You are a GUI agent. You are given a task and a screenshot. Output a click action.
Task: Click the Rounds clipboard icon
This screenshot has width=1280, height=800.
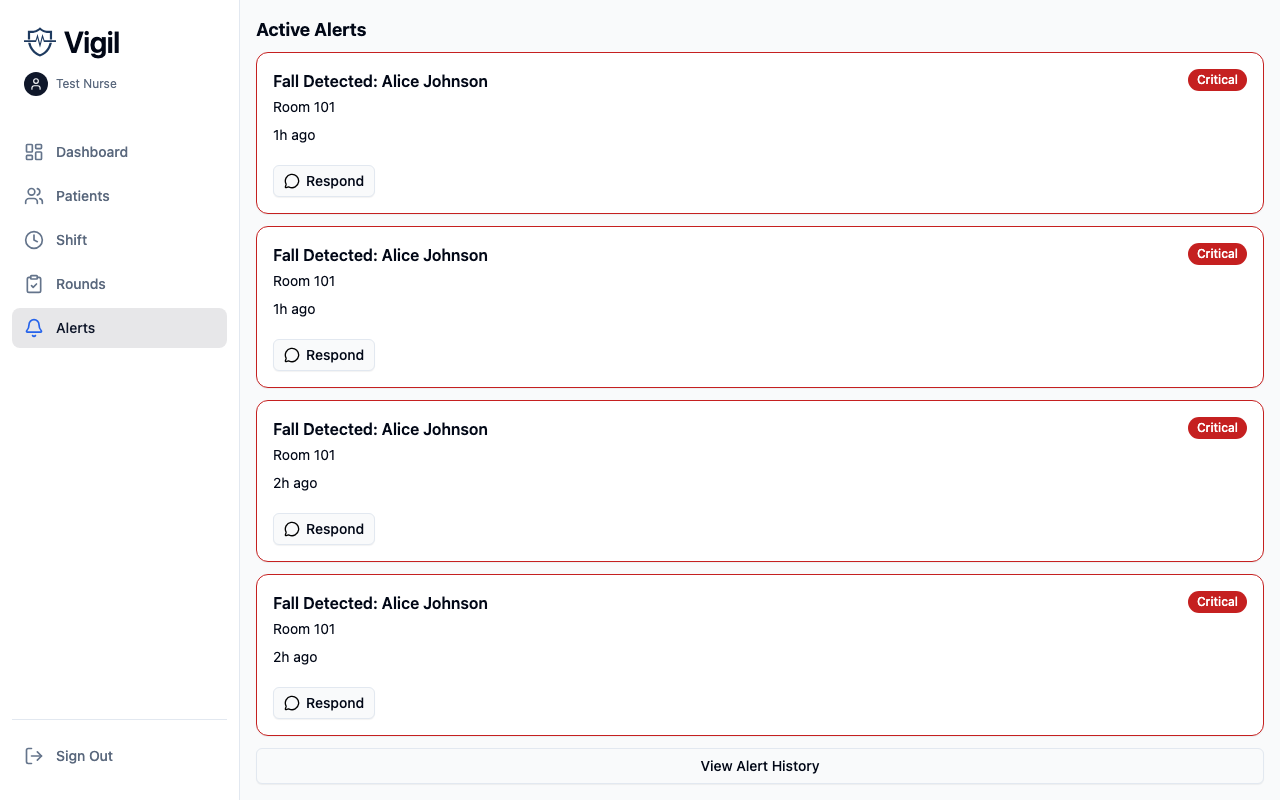pos(34,284)
